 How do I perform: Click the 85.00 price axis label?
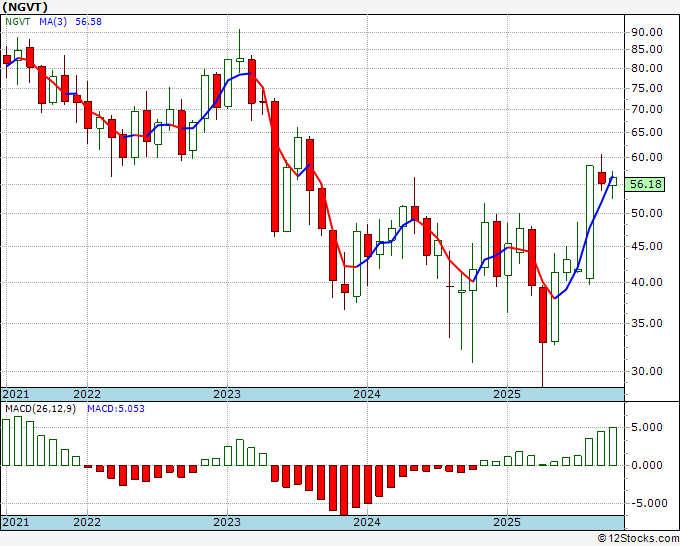point(647,49)
